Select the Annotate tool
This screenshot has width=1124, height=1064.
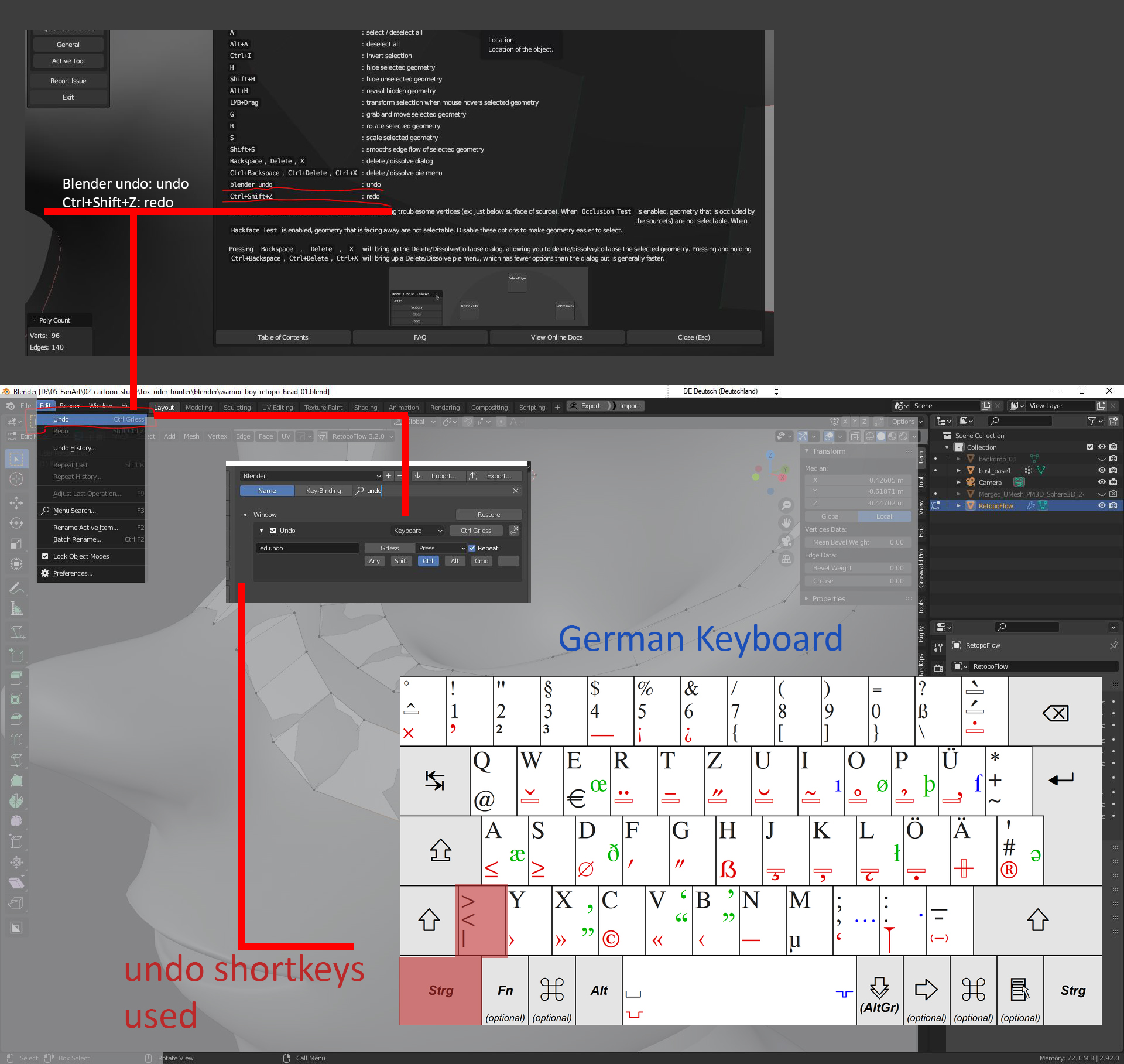tap(16, 587)
